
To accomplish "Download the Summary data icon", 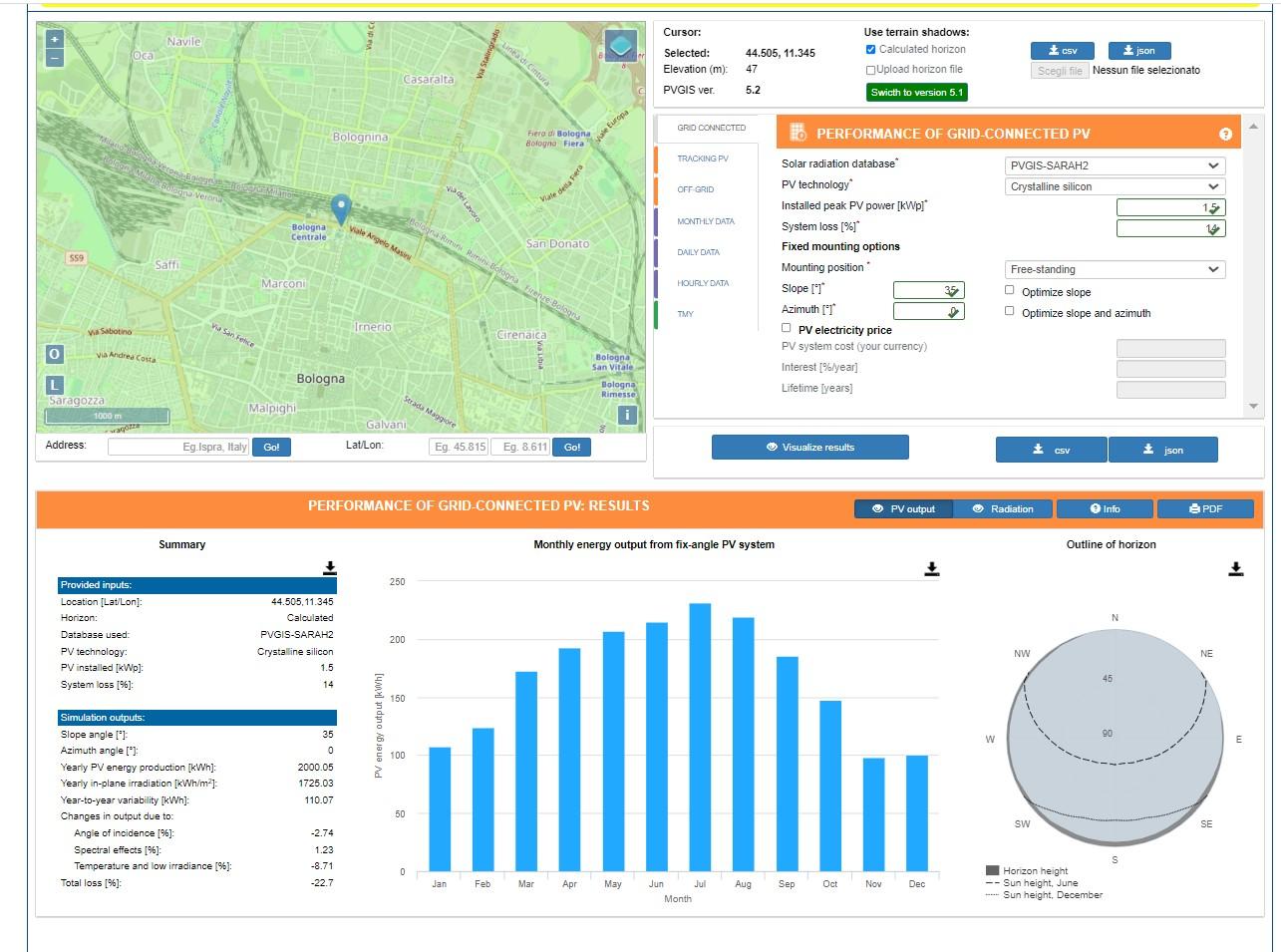I will tap(330, 568).
